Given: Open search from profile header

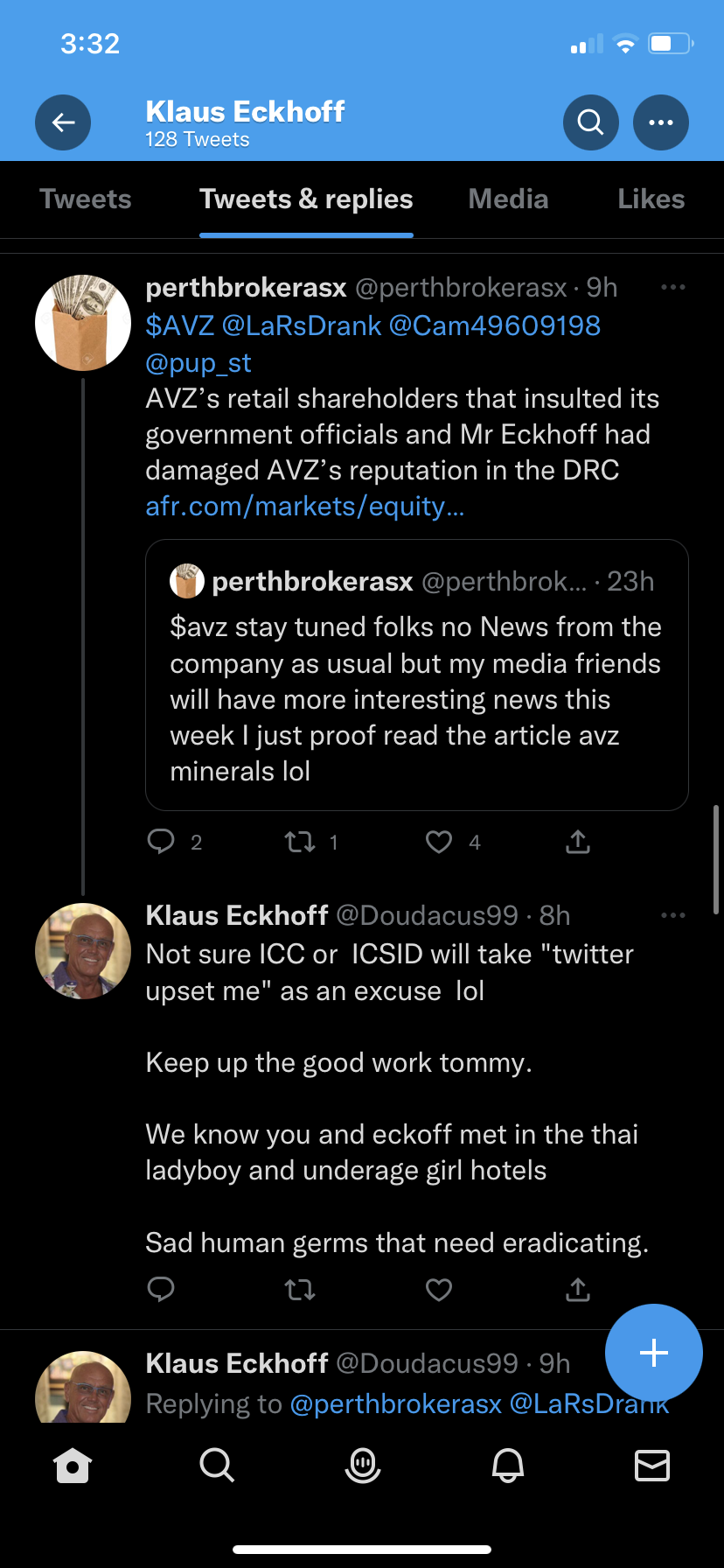Looking at the screenshot, I should 591,122.
